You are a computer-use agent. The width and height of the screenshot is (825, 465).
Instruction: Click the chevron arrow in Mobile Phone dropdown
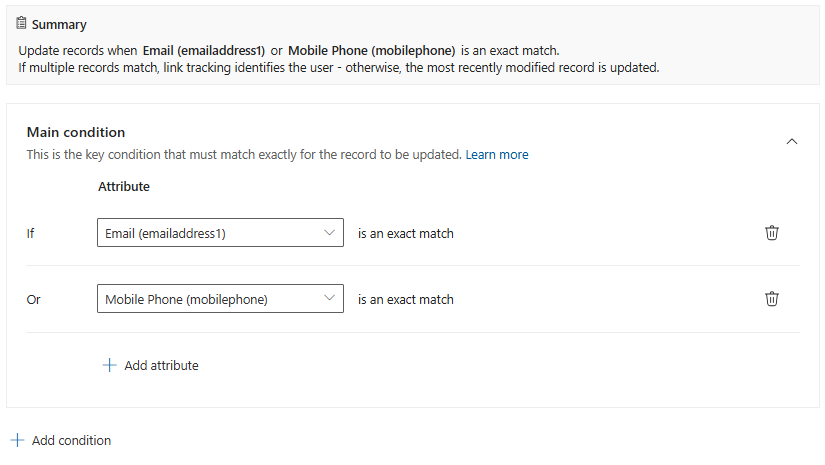click(331, 299)
